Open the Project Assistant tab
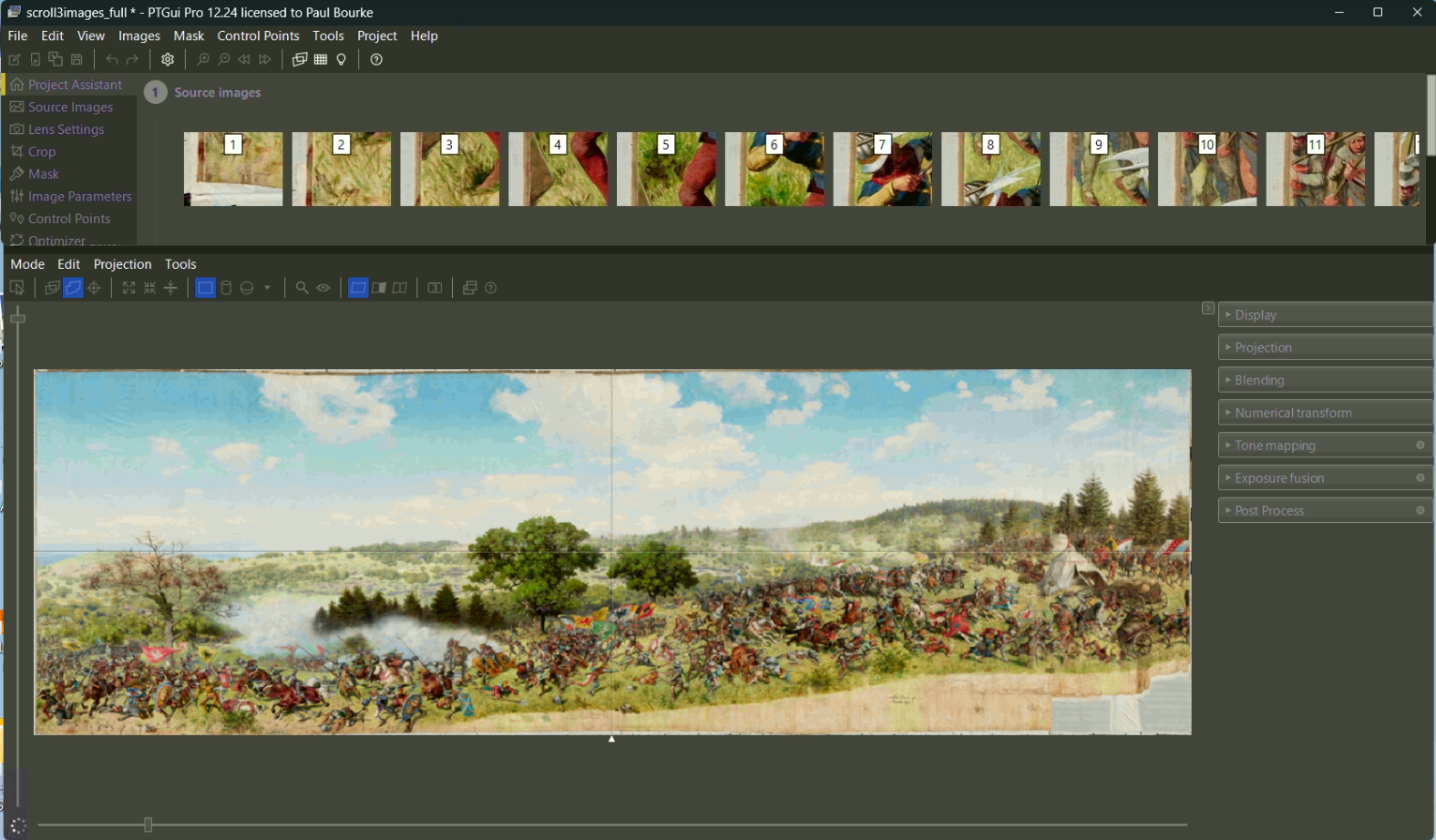The height and width of the screenshot is (840, 1436). click(69, 85)
